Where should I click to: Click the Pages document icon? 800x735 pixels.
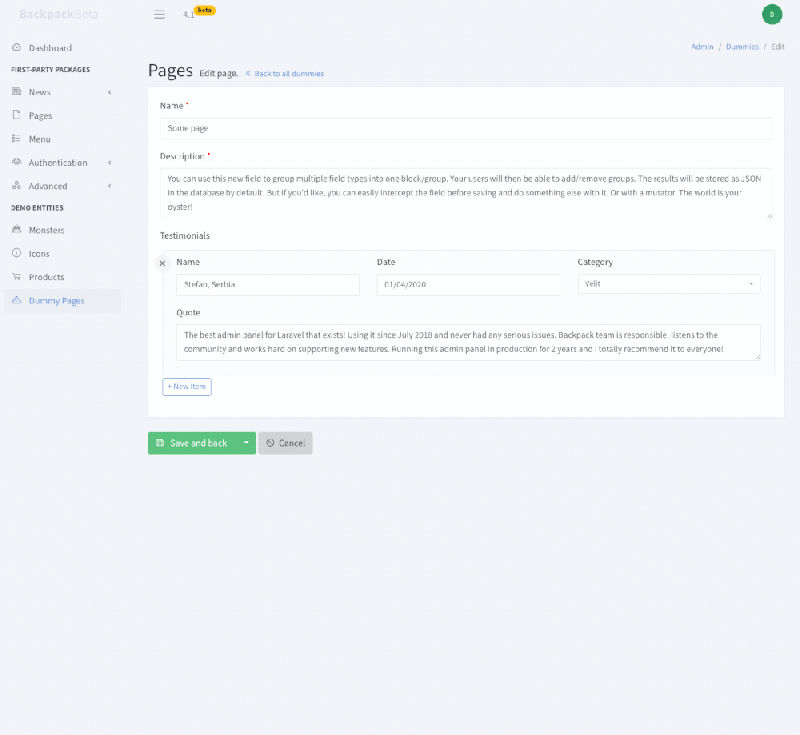pos(15,115)
